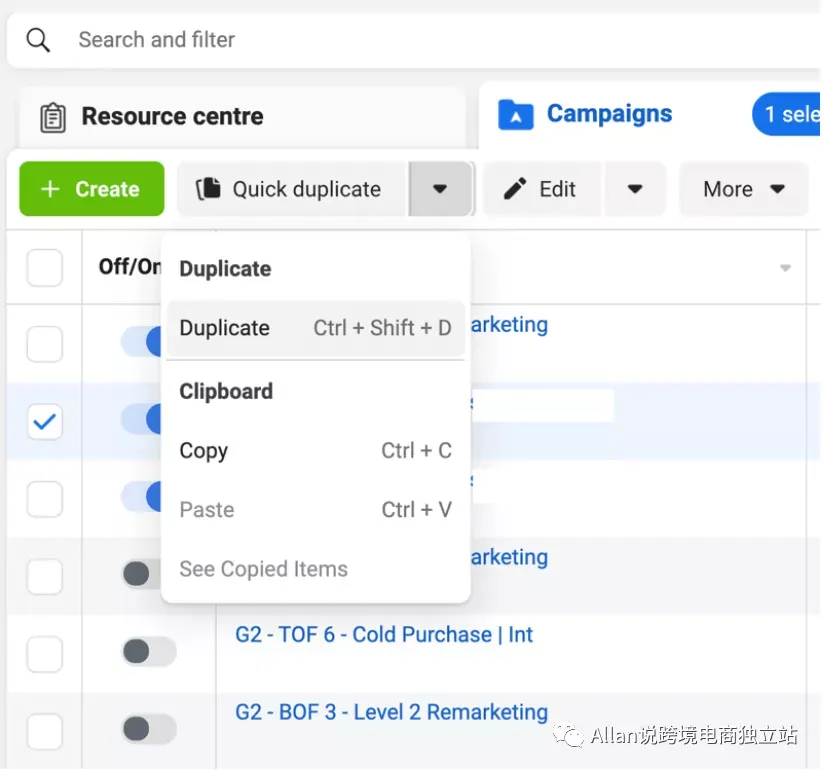Click the Campaigns folder icon

[516, 115]
